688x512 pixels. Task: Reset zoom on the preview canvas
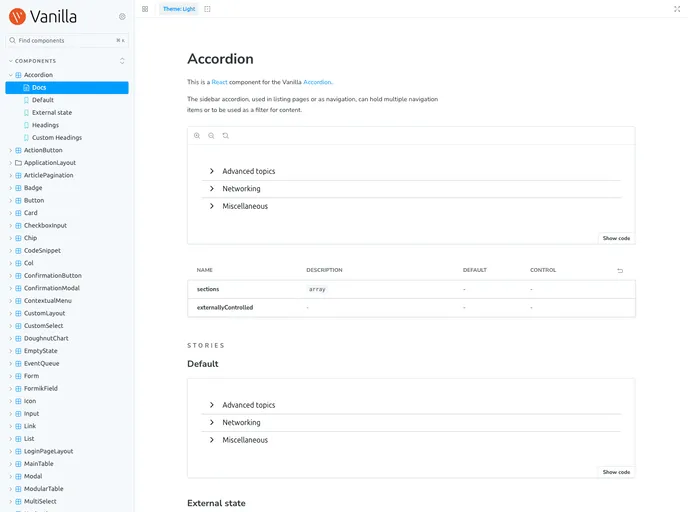tap(226, 136)
